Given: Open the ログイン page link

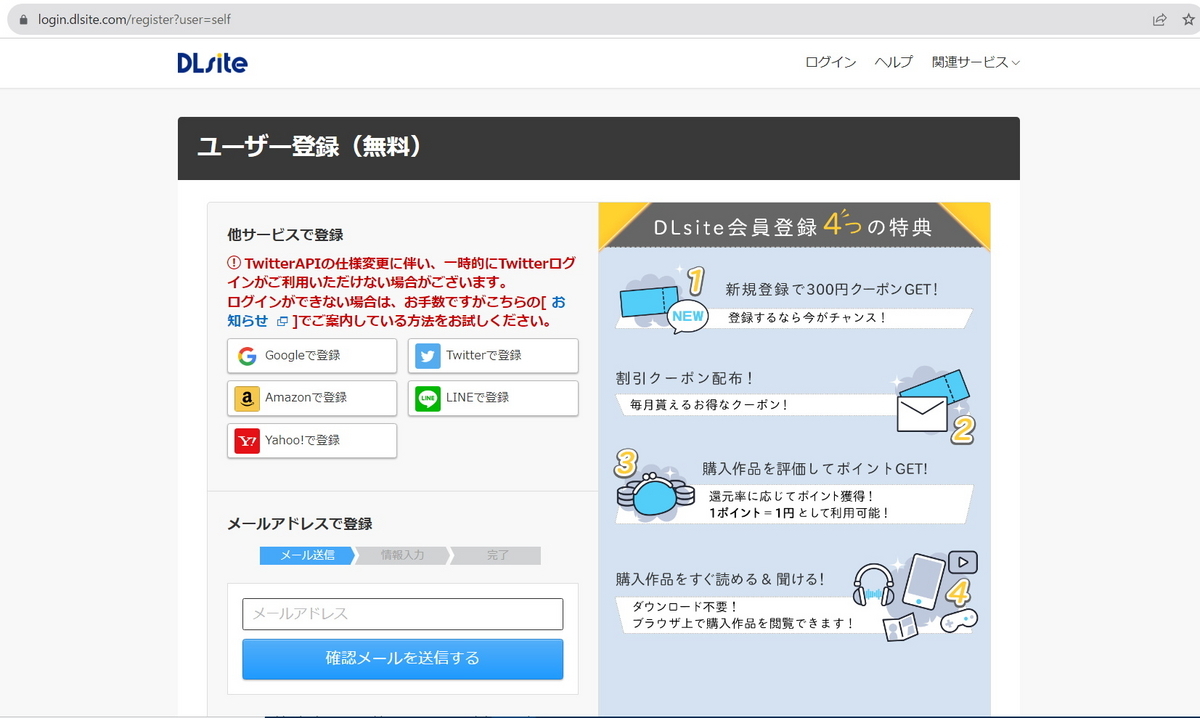Looking at the screenshot, I should coord(830,62).
